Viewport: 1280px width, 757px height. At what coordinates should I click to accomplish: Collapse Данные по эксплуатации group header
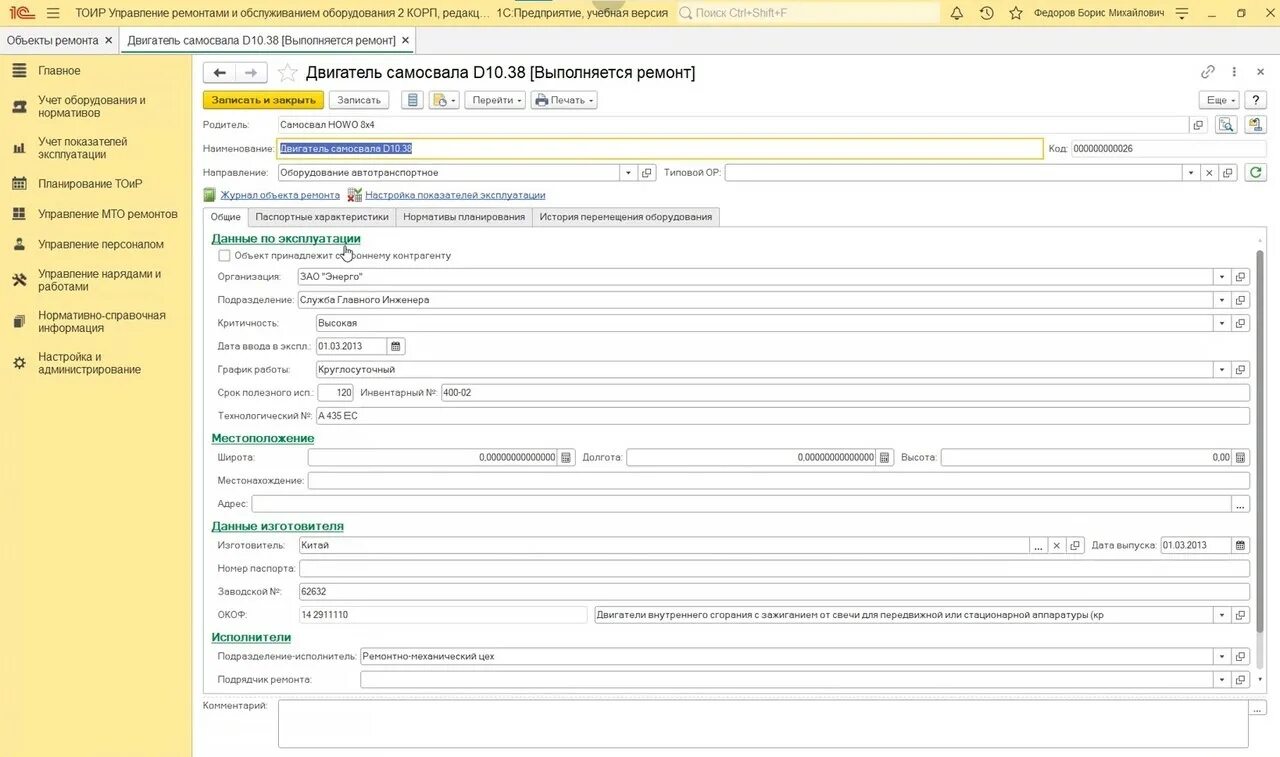click(x=286, y=238)
